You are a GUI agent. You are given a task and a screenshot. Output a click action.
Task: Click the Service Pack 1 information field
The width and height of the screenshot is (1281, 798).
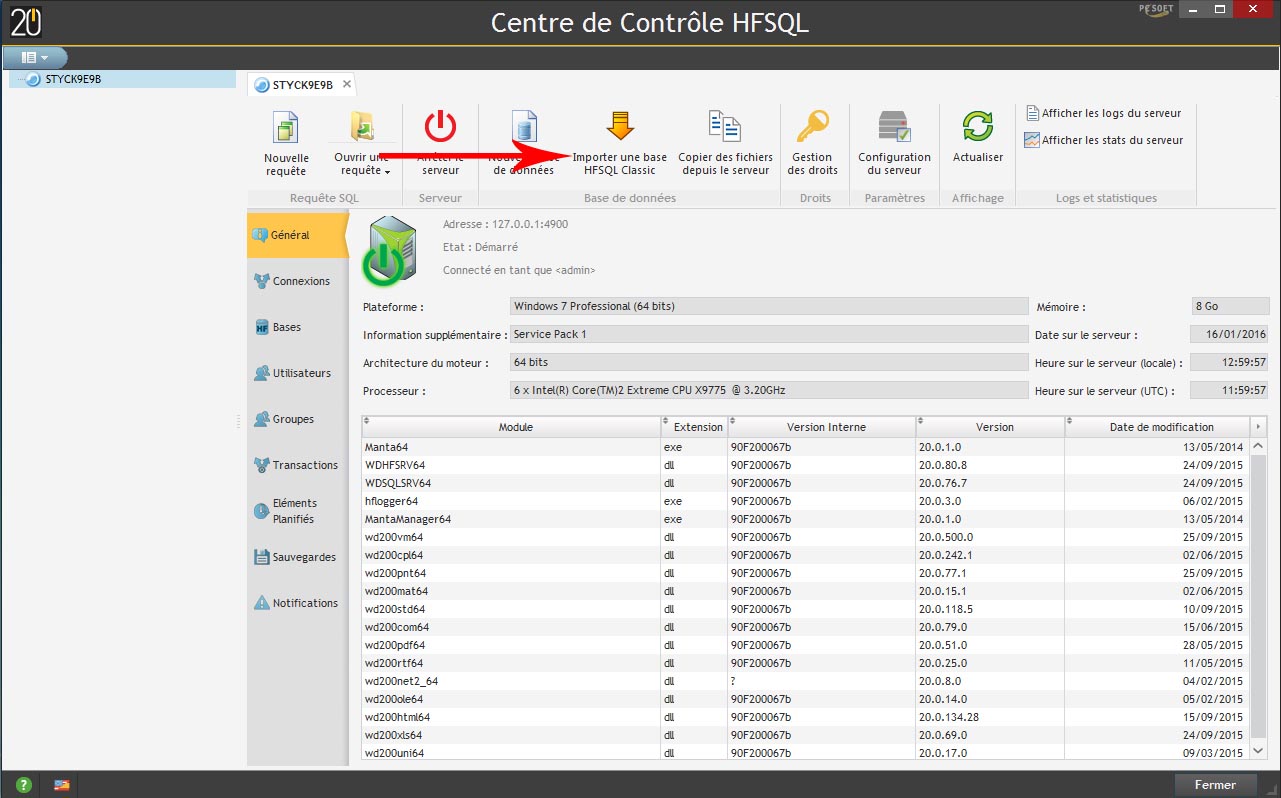(x=768, y=334)
